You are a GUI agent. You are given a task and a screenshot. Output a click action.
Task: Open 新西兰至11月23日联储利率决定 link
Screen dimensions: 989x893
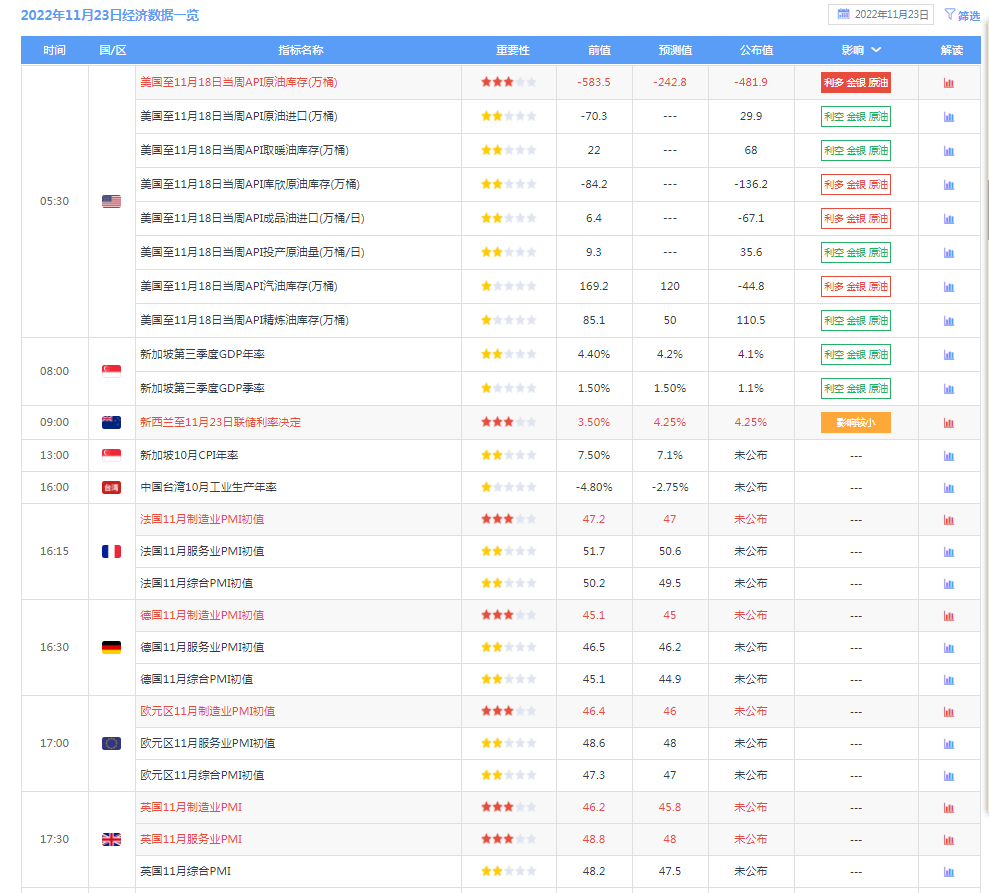coord(220,423)
